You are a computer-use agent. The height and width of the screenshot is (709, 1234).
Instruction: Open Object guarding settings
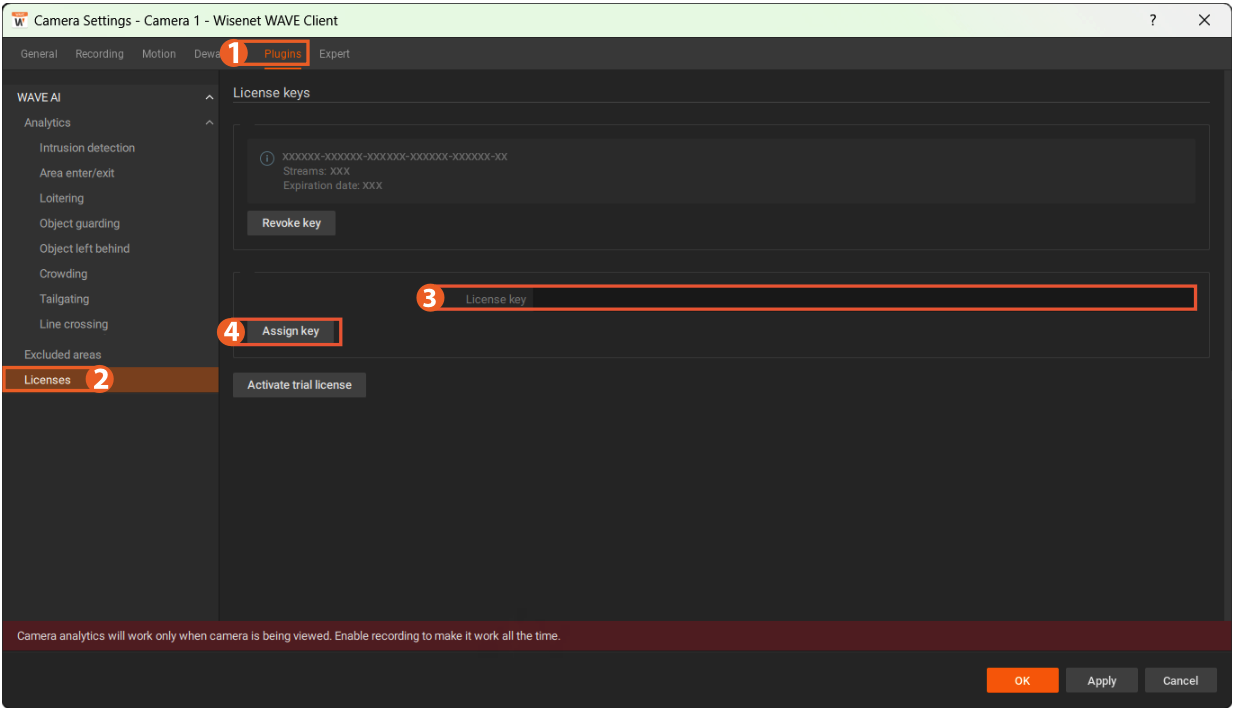pyautogui.click(x=79, y=223)
